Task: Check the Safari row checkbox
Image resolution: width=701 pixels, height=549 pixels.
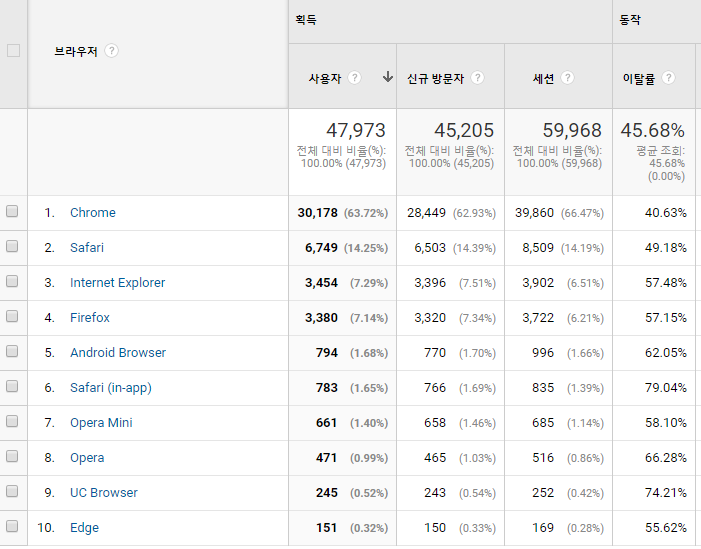Action: [x=12, y=246]
